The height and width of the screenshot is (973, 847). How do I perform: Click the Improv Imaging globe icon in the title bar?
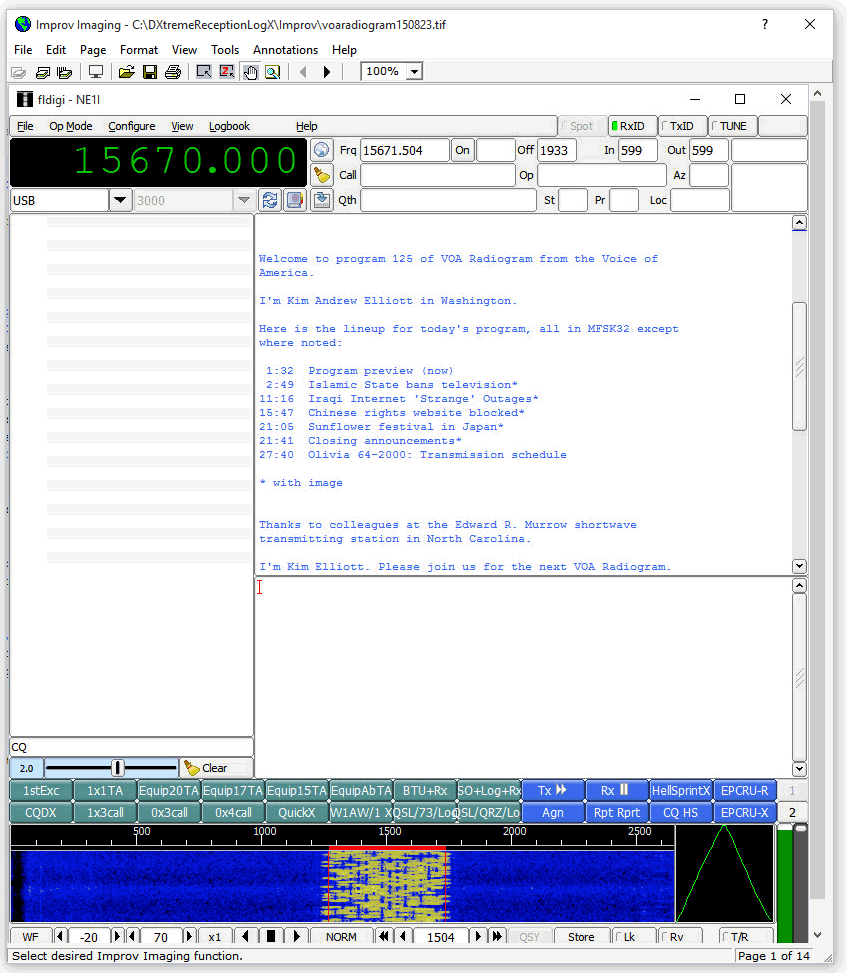click(x=23, y=24)
